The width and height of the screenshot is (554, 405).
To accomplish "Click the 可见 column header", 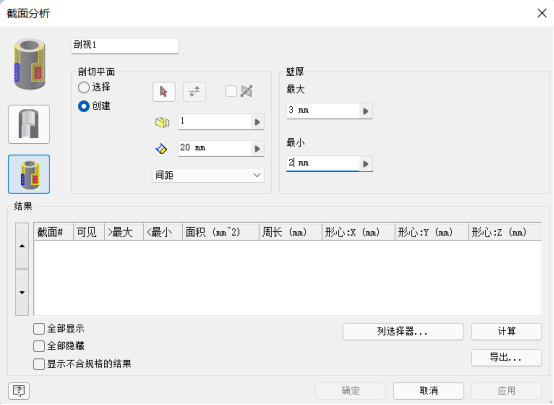I will coord(89,232).
